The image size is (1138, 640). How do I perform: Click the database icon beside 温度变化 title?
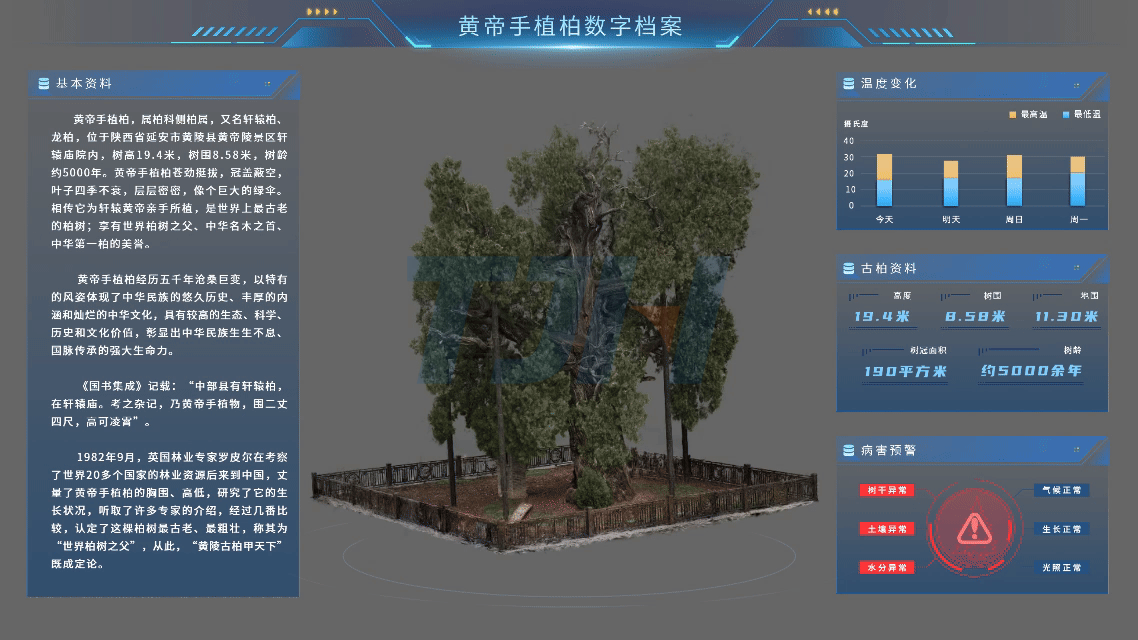(848, 85)
